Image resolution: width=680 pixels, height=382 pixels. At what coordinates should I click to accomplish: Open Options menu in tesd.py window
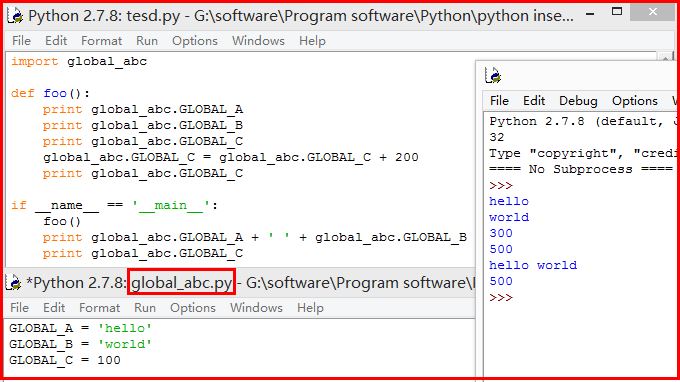click(195, 41)
